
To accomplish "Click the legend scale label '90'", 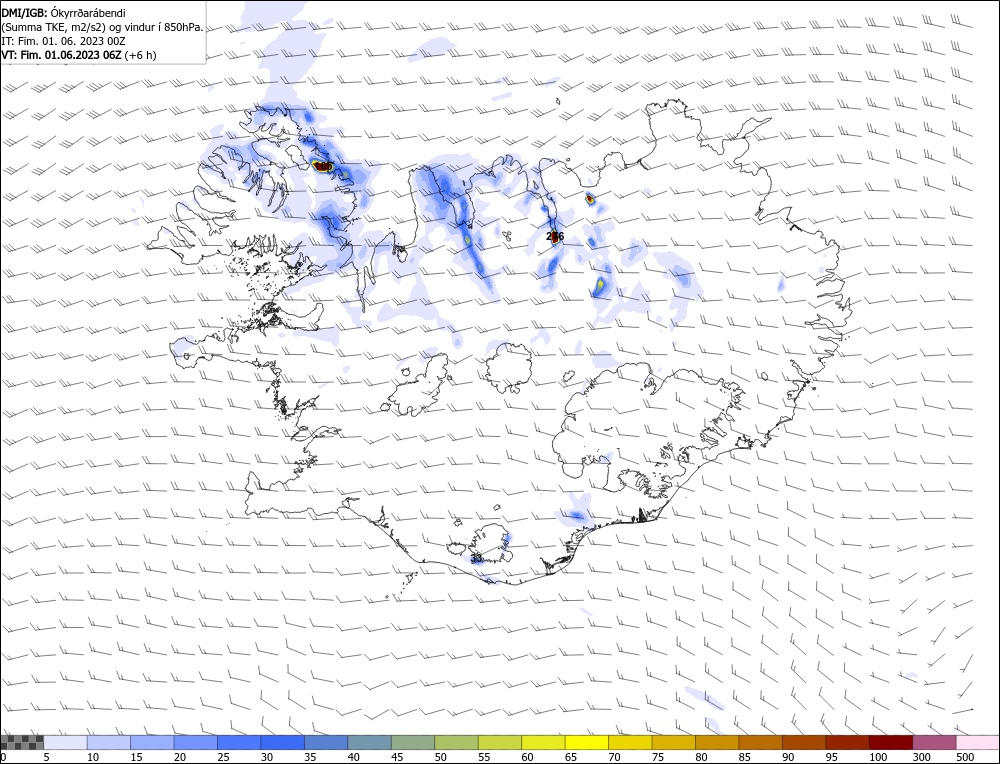I will 788,757.
